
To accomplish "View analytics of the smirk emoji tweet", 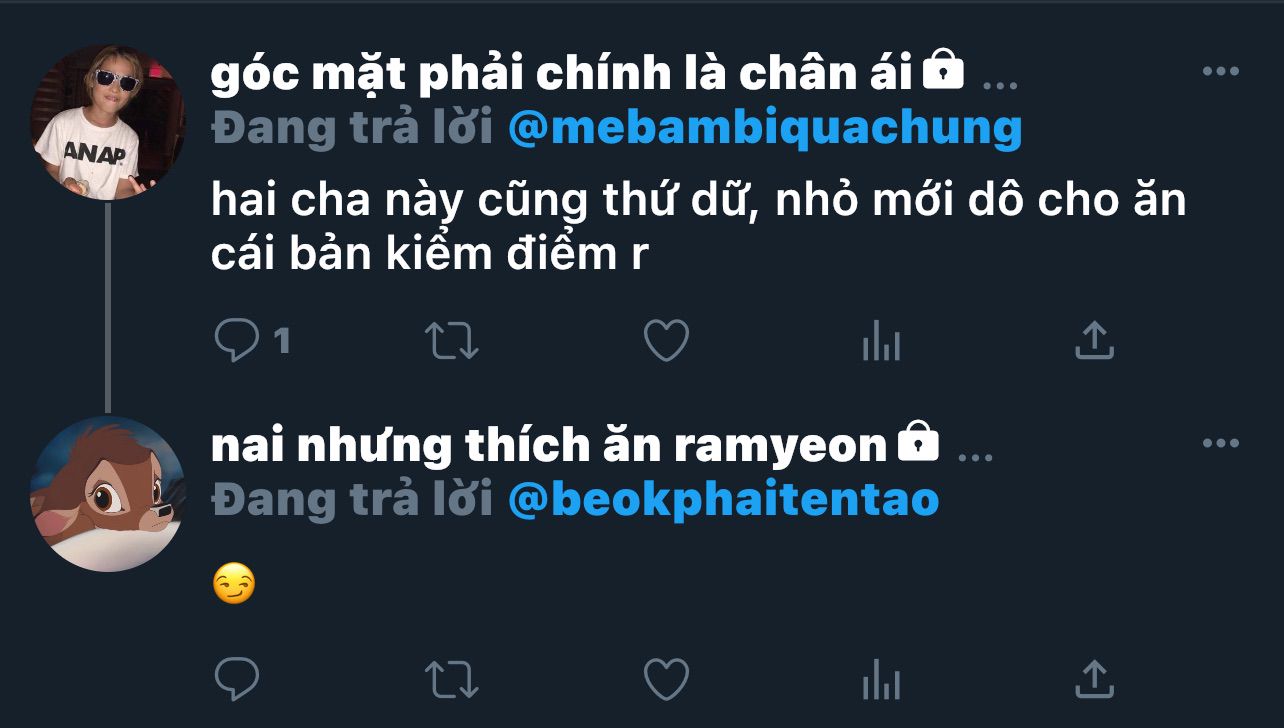I will pyautogui.click(x=881, y=681).
